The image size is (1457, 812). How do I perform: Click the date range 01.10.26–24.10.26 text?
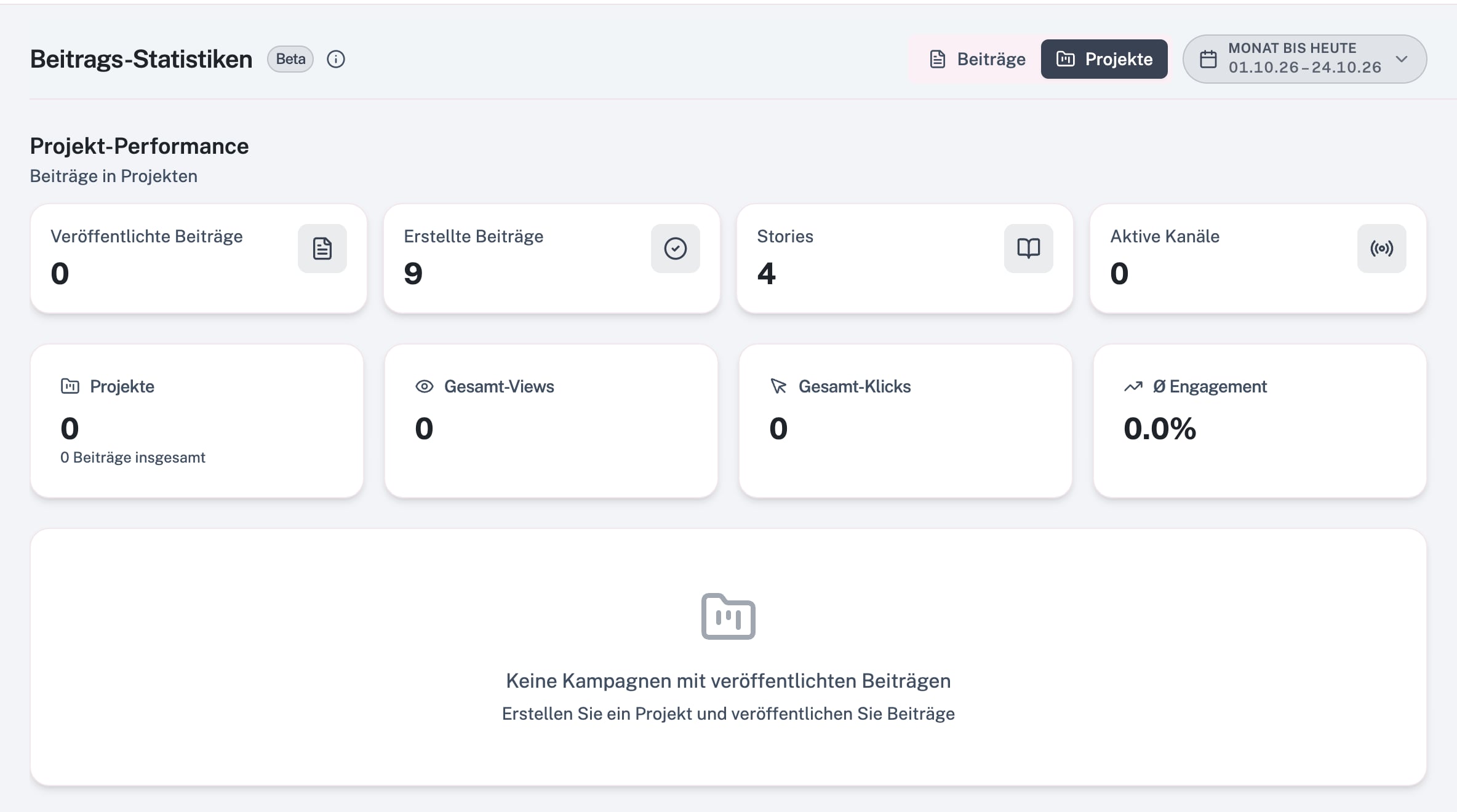pos(1305,68)
